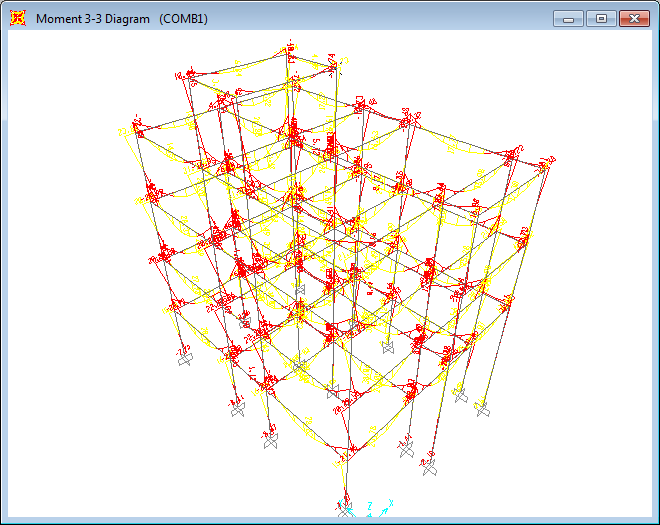Maximize the Moment 3-3 Diagram window

click(600, 18)
